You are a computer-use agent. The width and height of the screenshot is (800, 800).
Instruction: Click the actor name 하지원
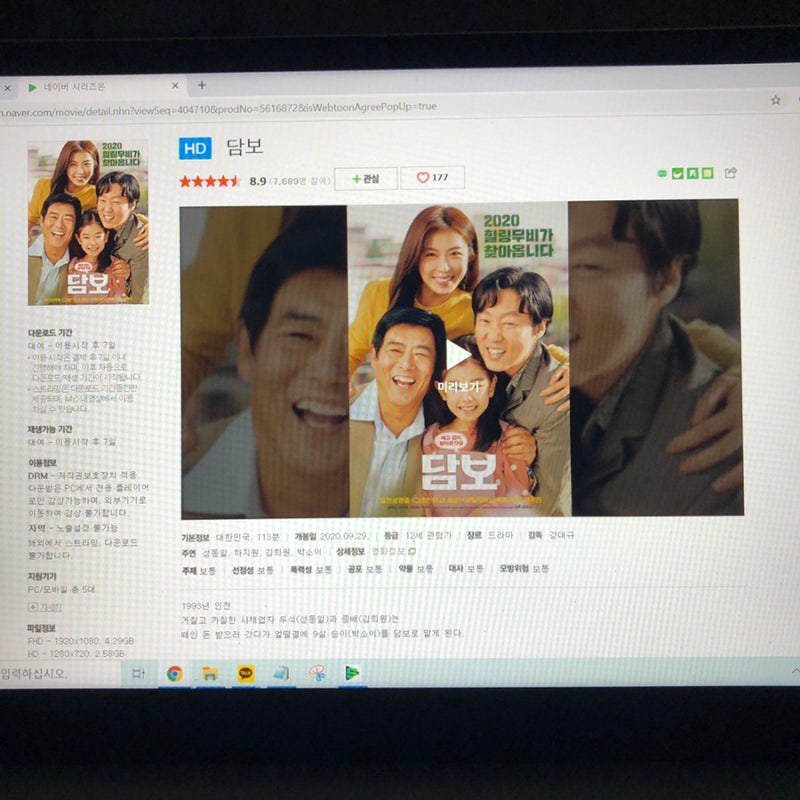click(x=246, y=553)
